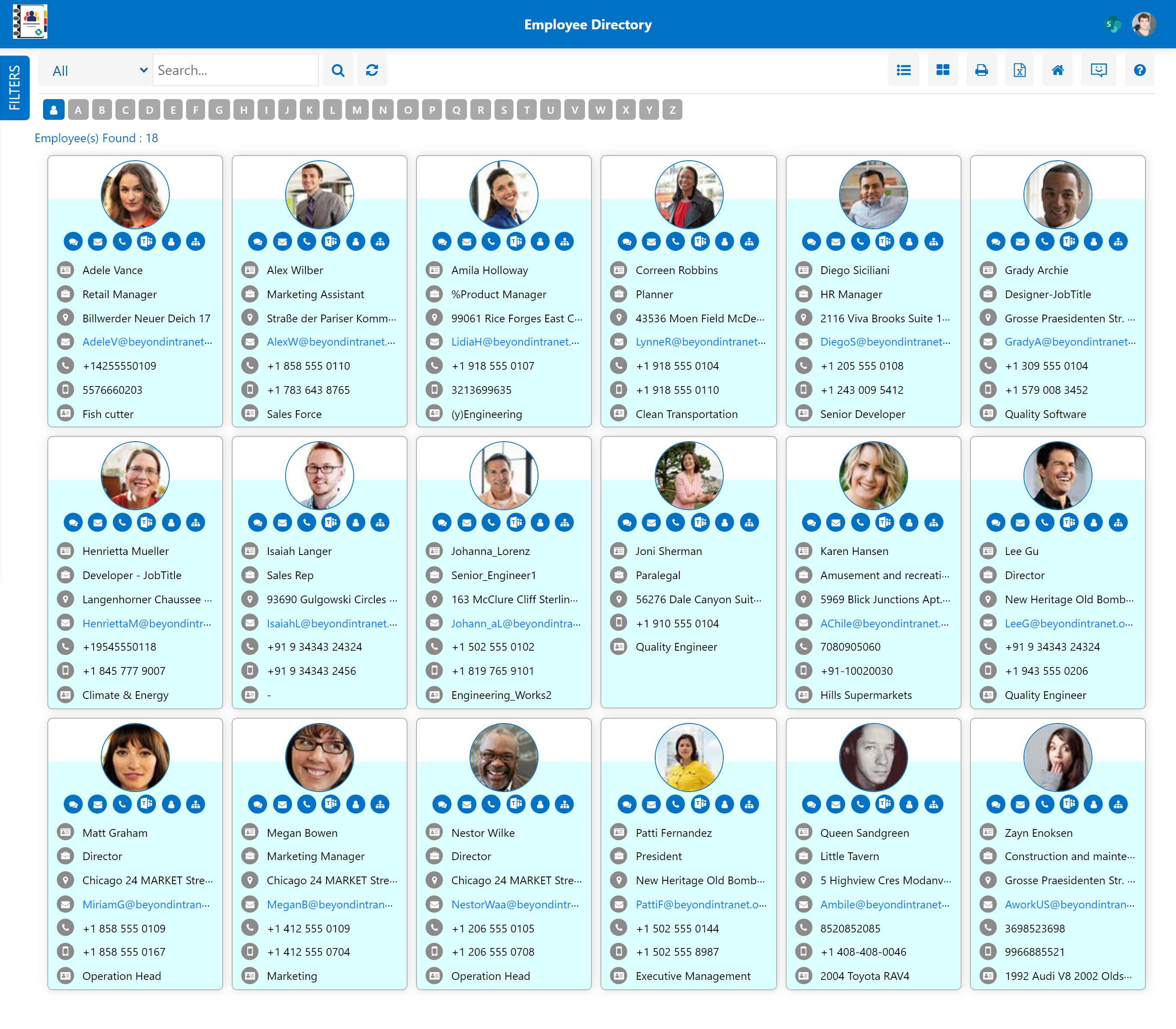This screenshot has height=1029, width=1176.
Task: Open Karen Hansen's contact card
Action: pos(909,522)
